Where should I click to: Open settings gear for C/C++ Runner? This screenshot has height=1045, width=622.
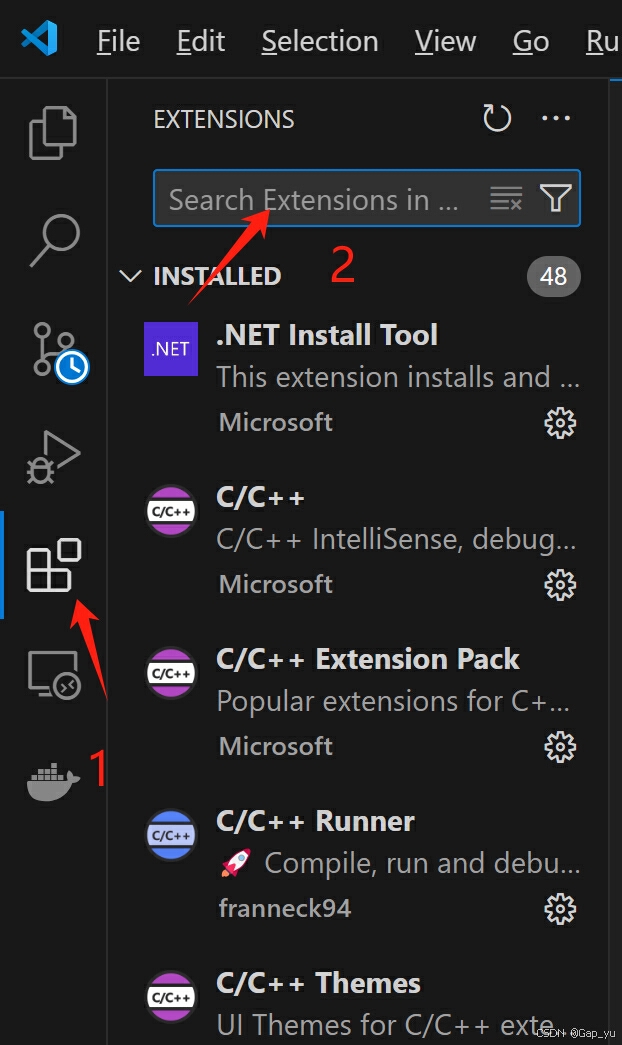[560, 908]
